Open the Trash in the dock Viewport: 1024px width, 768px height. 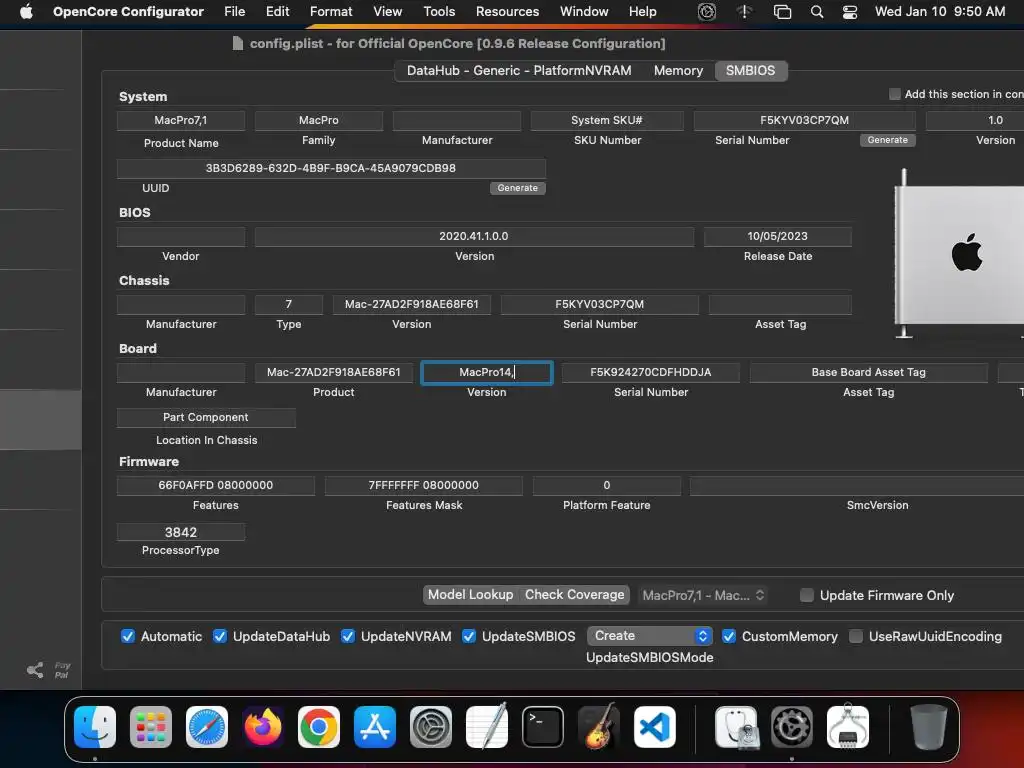tap(929, 727)
